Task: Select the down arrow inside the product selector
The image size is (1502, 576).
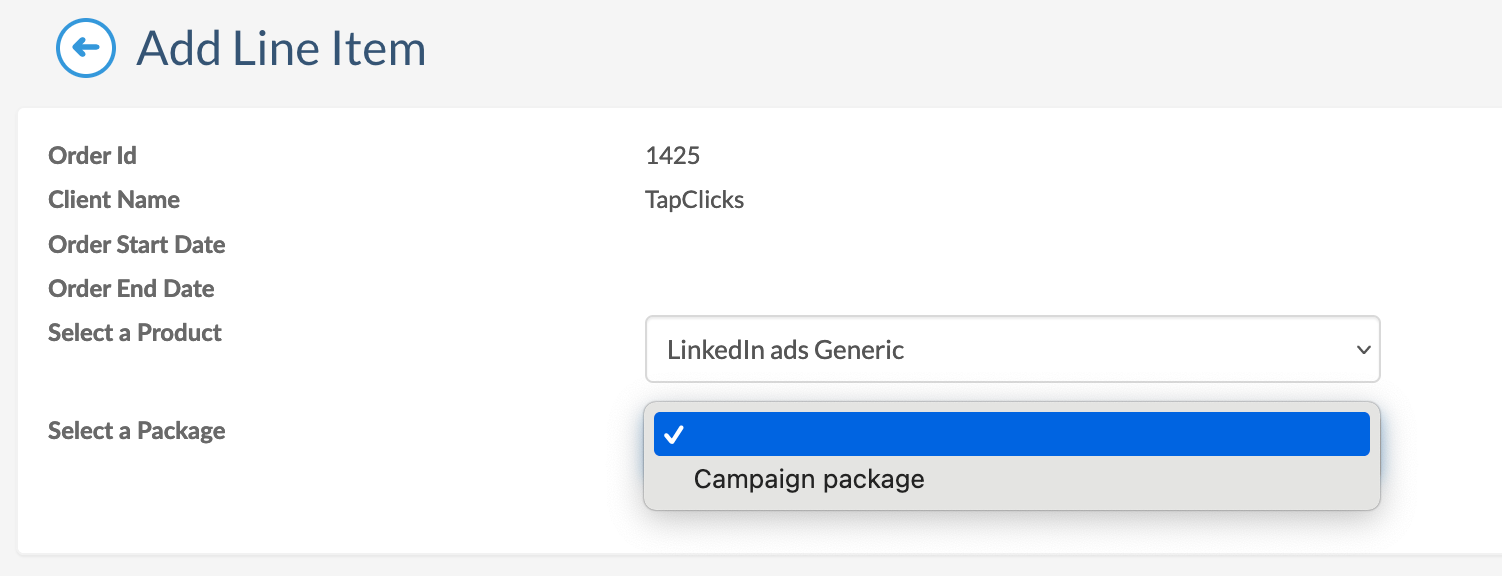Action: click(x=1362, y=350)
